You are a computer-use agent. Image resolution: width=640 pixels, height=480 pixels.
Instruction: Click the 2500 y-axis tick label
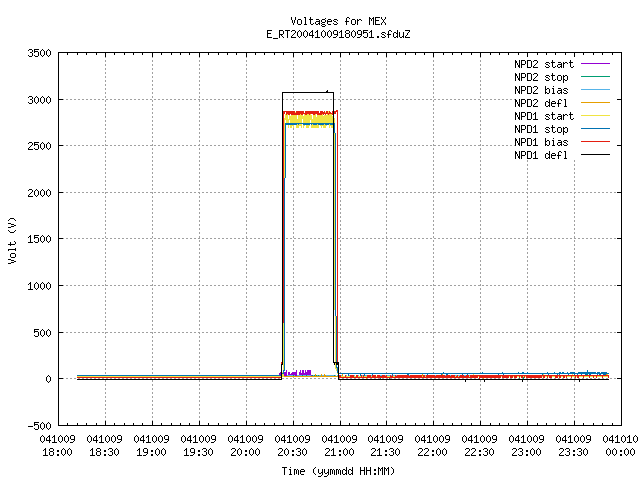pos(39,146)
